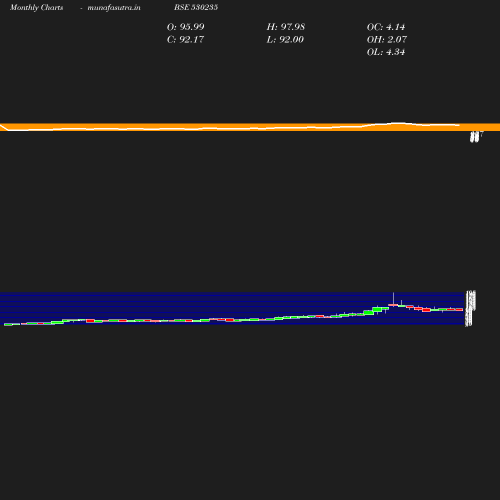Select the last red candle on right
Viewport: 500px width, 500px height.
click(x=459, y=310)
